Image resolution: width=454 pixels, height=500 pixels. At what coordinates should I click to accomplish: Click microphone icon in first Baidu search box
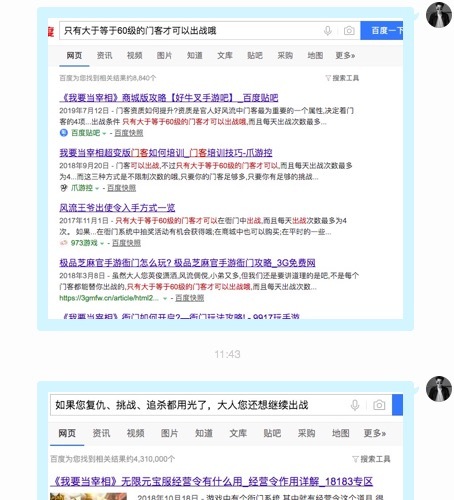click(x=328, y=31)
